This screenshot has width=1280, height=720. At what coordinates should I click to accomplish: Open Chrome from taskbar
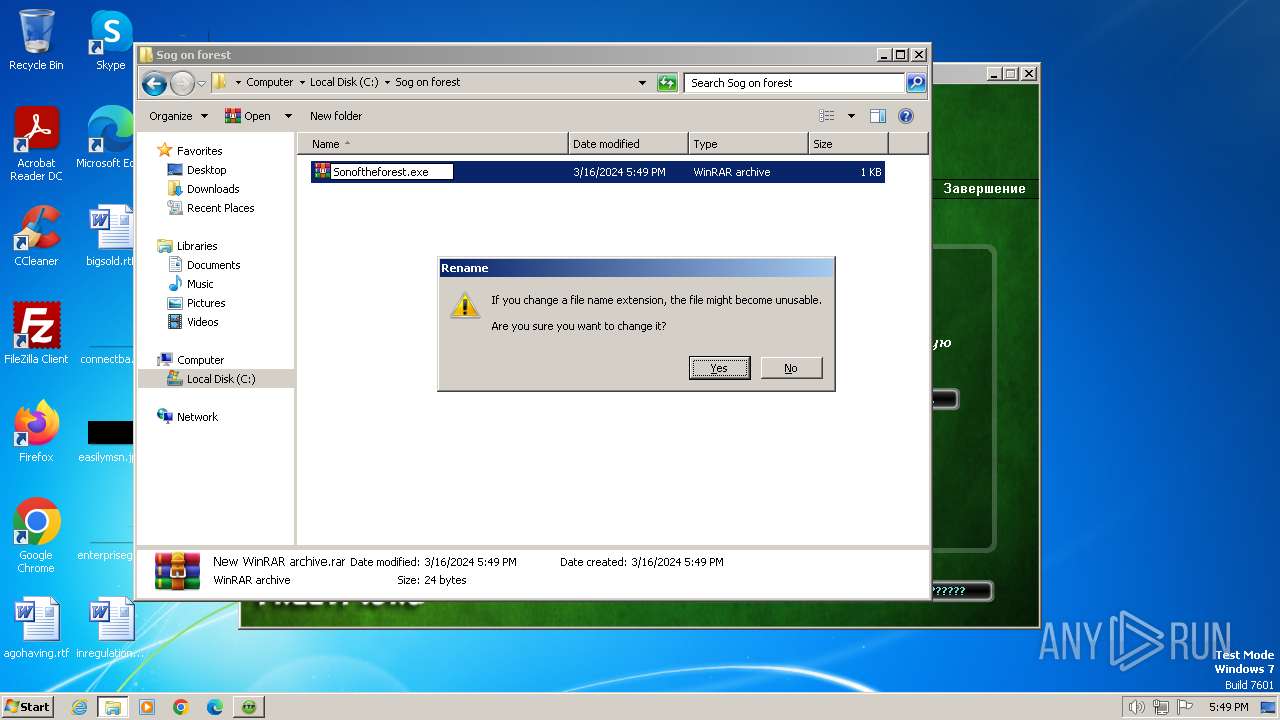pos(181,707)
